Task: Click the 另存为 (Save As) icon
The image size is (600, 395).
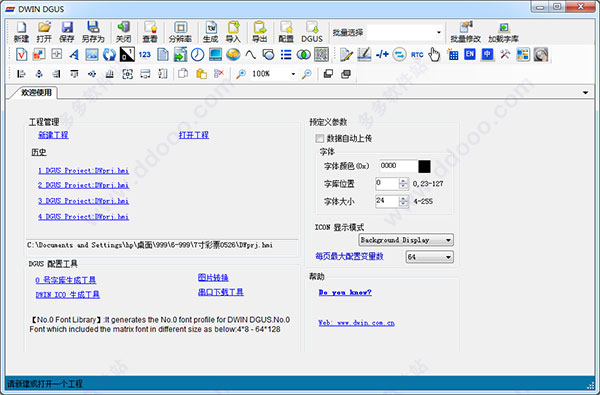Action: point(93,31)
